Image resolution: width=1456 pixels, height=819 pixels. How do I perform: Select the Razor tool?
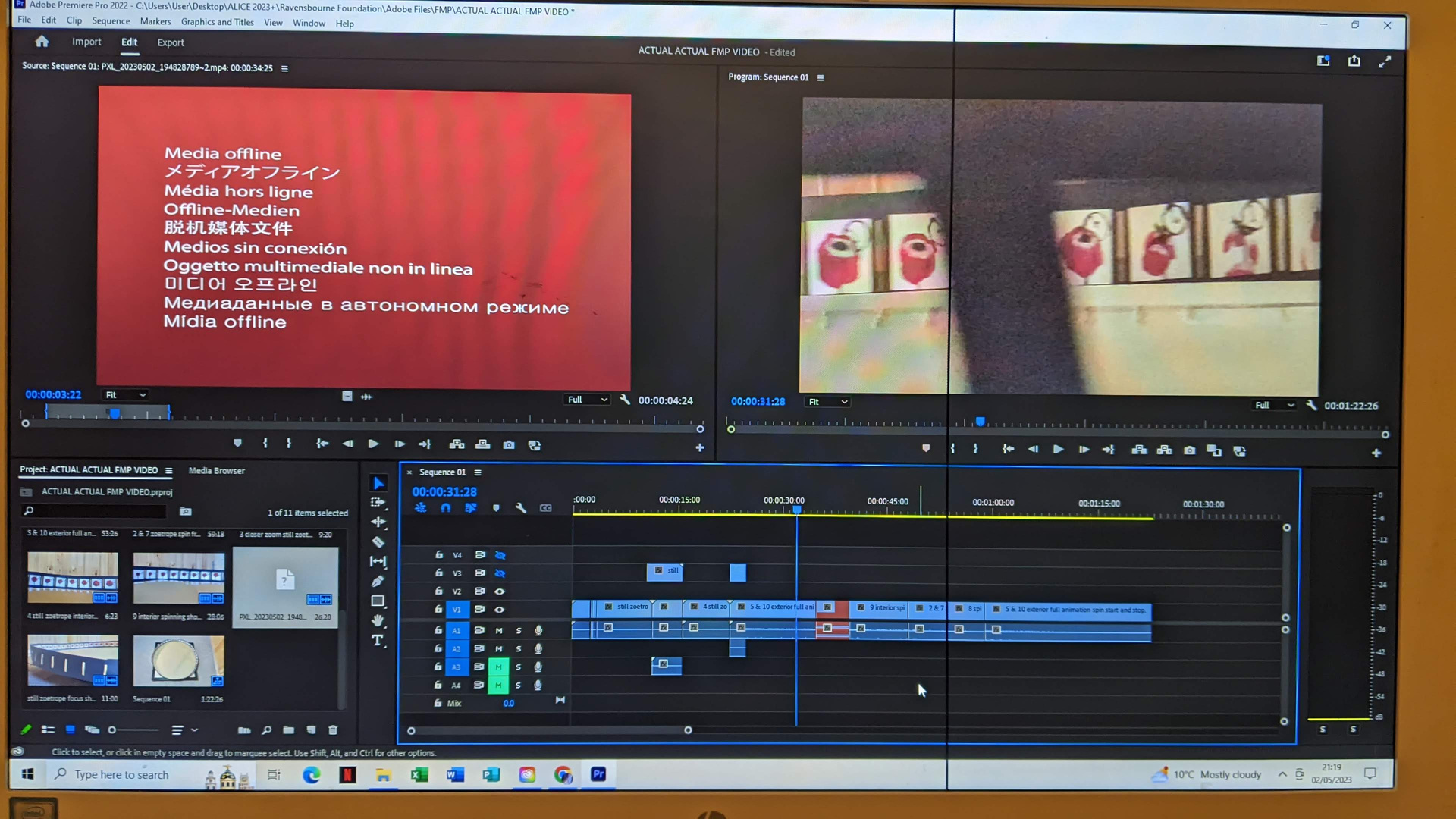point(378,541)
